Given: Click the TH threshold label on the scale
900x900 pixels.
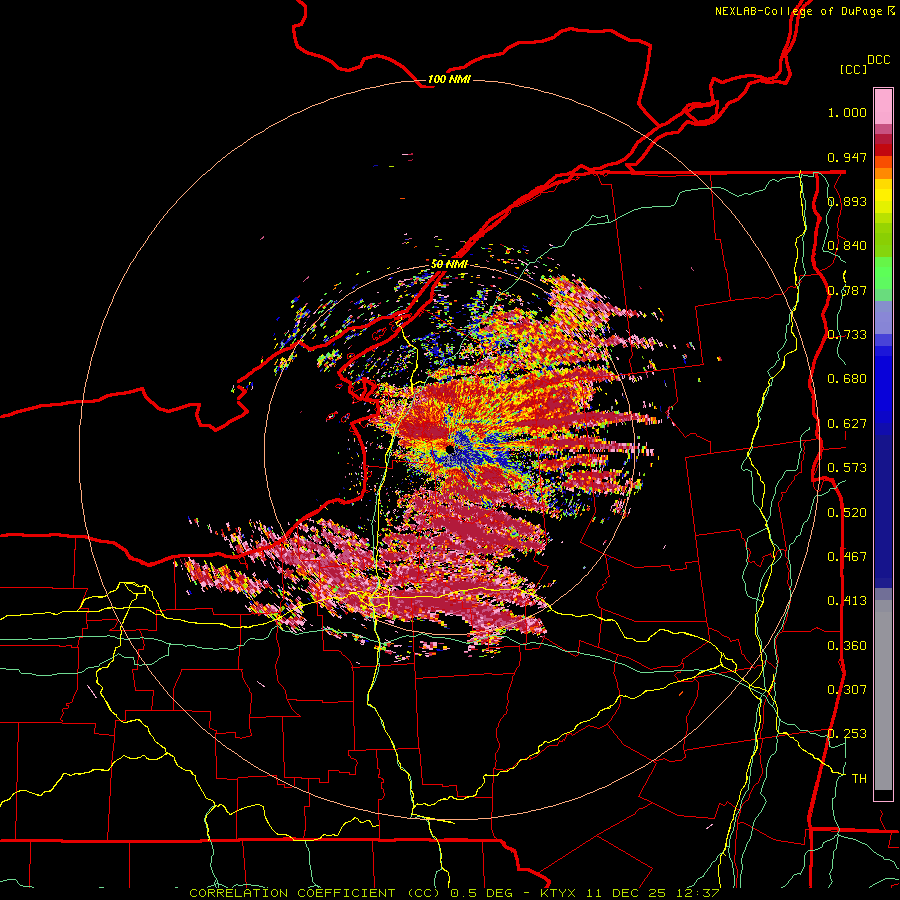Looking at the screenshot, I should [859, 779].
